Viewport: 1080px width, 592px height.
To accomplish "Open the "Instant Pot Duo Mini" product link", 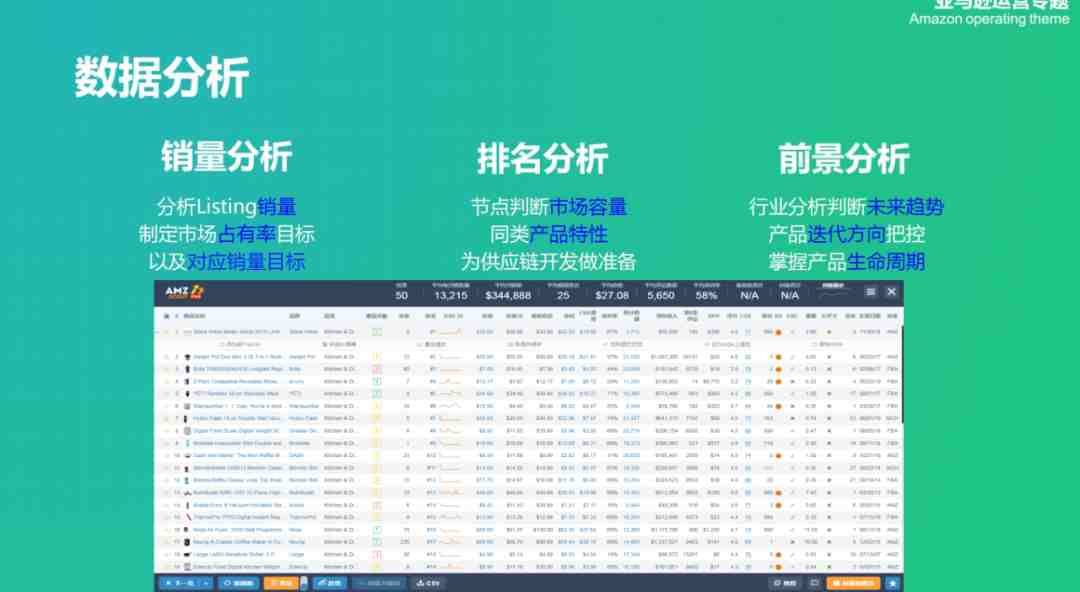I will [238, 357].
